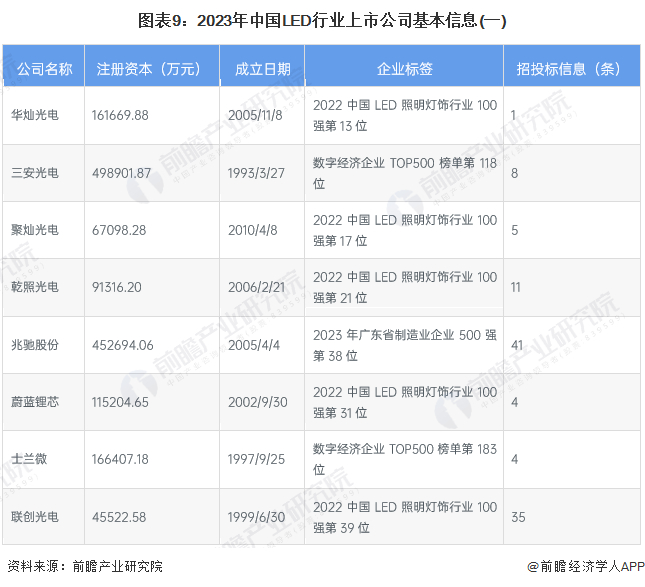Select registered capital value 166407.18
Image resolution: width=645 pixels, height=587 pixels.
click(120, 459)
